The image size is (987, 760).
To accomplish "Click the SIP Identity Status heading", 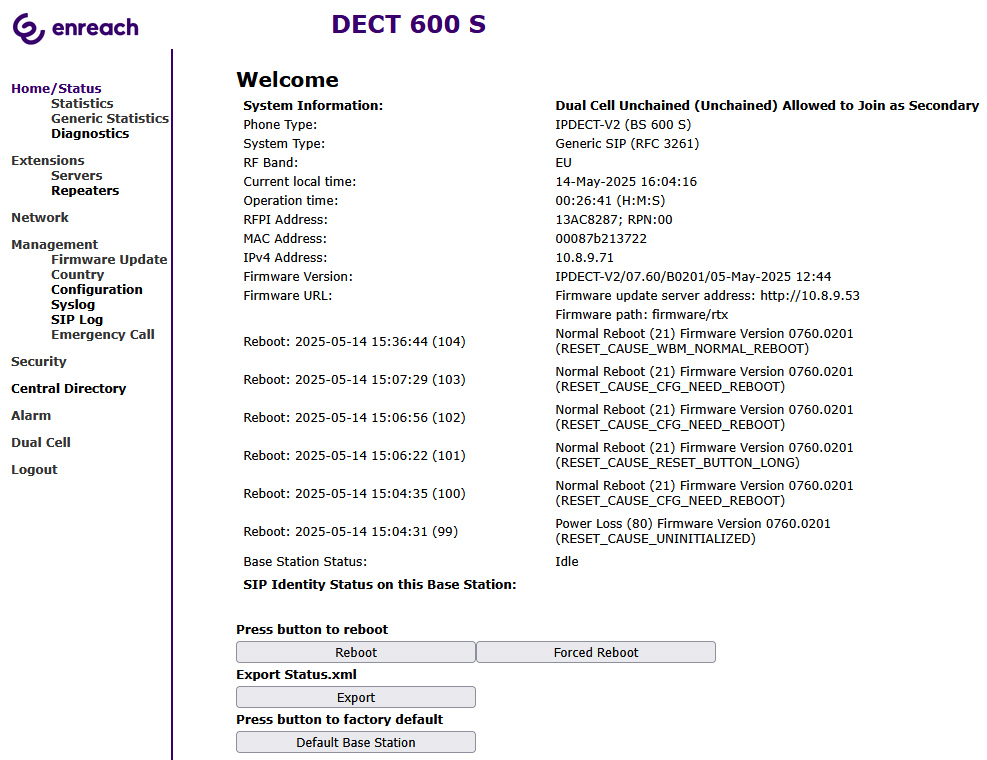I will [x=380, y=585].
